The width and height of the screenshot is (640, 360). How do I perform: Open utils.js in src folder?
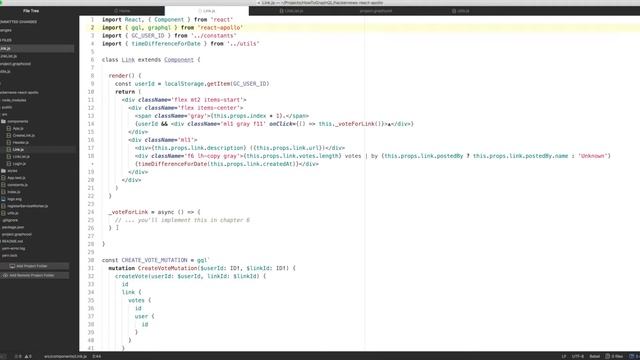tap(13, 213)
